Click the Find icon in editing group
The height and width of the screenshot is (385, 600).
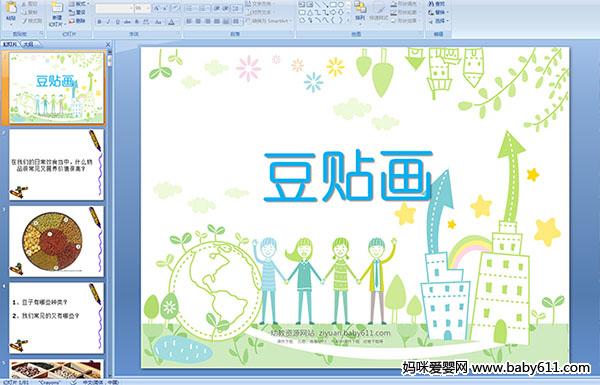click(x=437, y=4)
